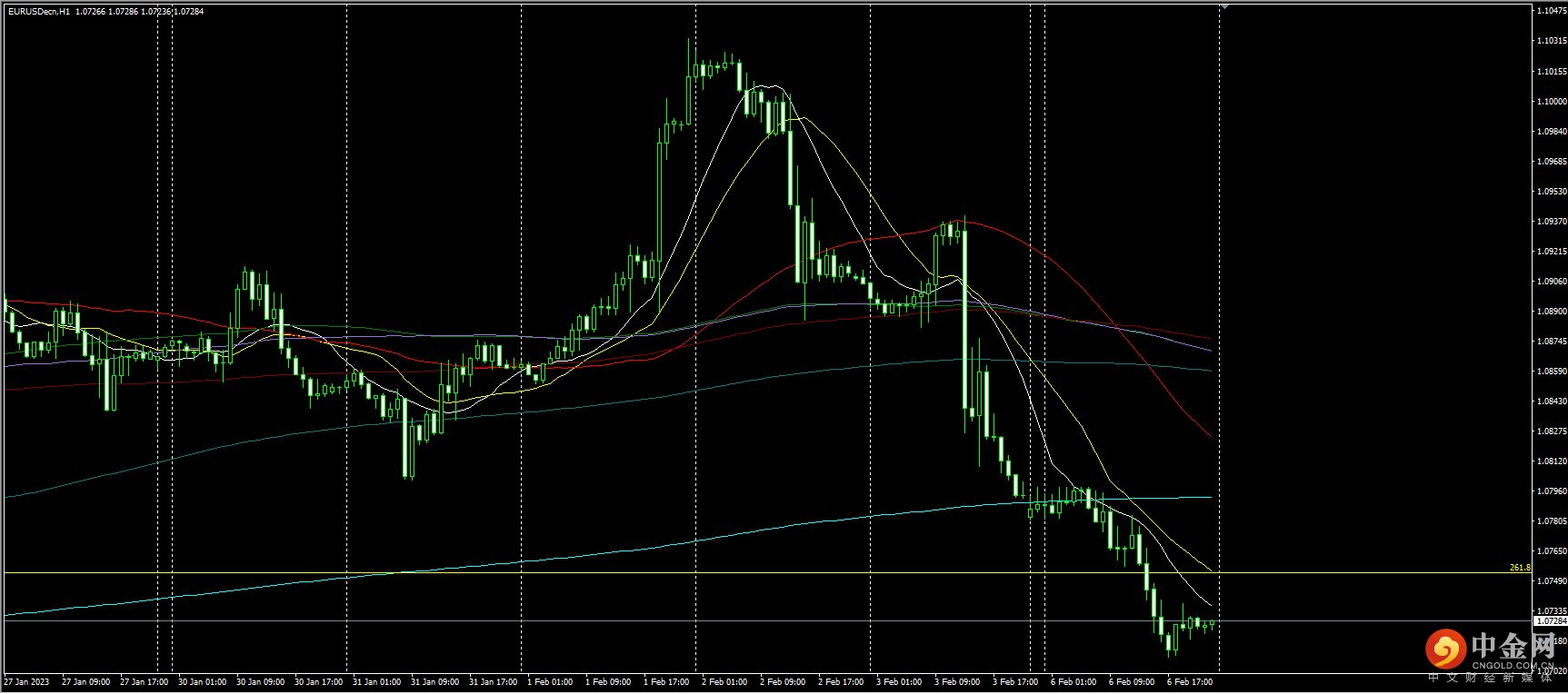Select the yellow 261.8 Fibonacci level label
The image size is (1568, 694).
click(1519, 568)
